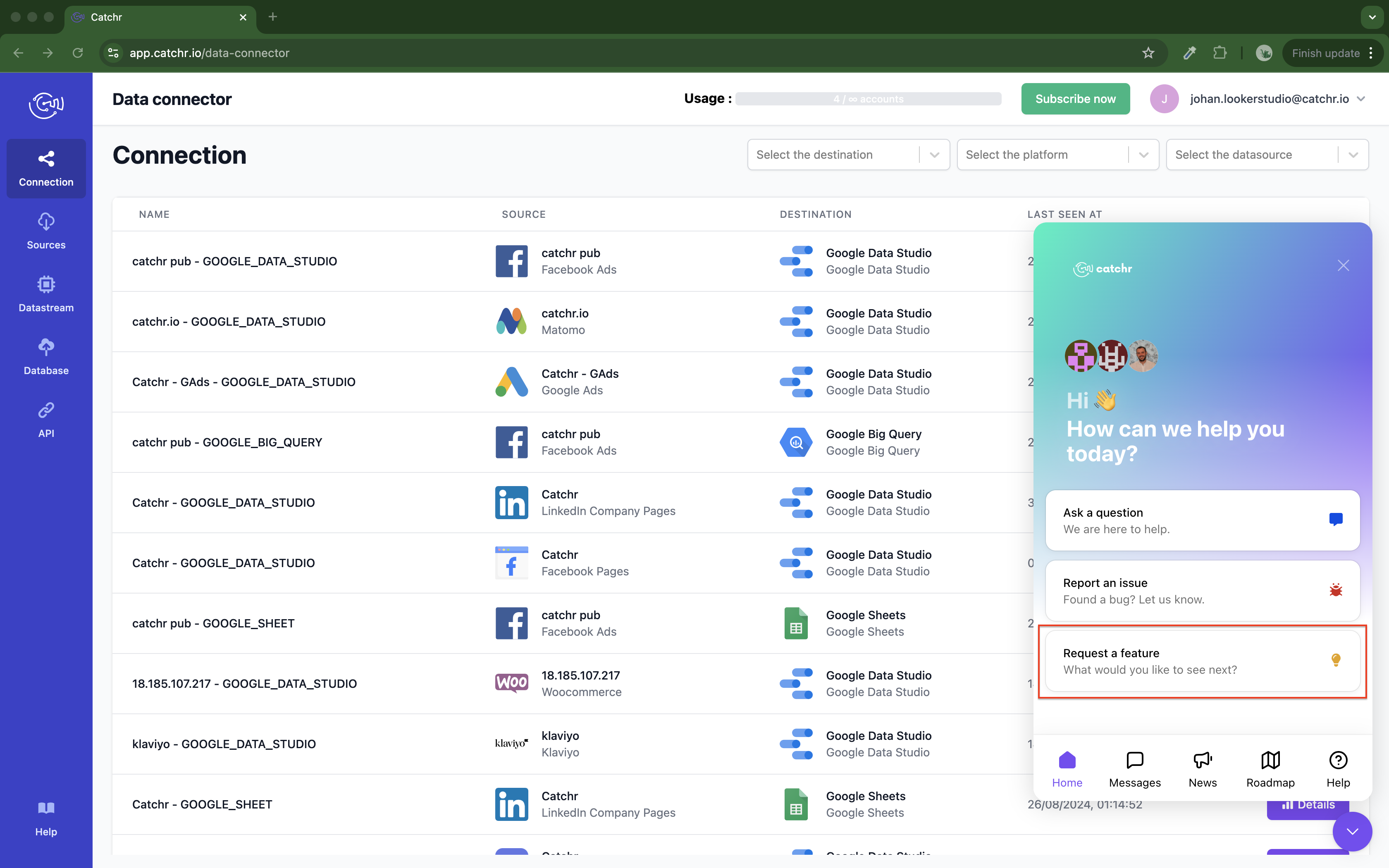Click the NAME column header
Screen dimensions: 1389x868
pyautogui.click(x=154, y=214)
